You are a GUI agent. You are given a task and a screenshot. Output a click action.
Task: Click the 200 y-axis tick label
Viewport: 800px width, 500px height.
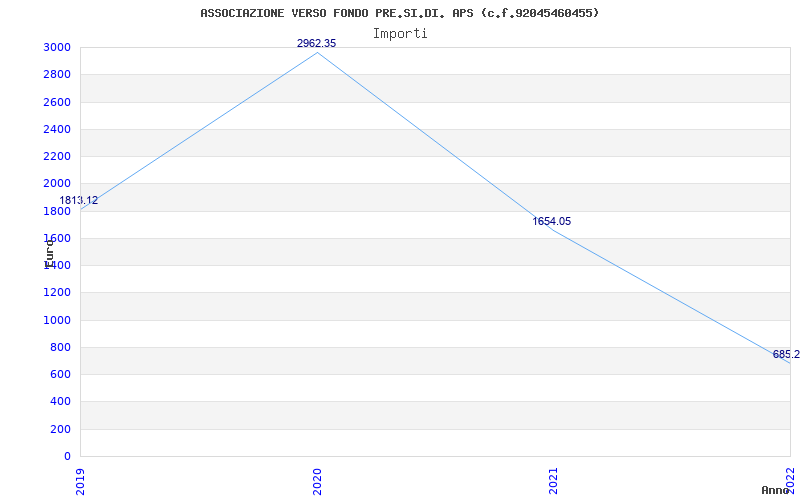click(x=60, y=430)
